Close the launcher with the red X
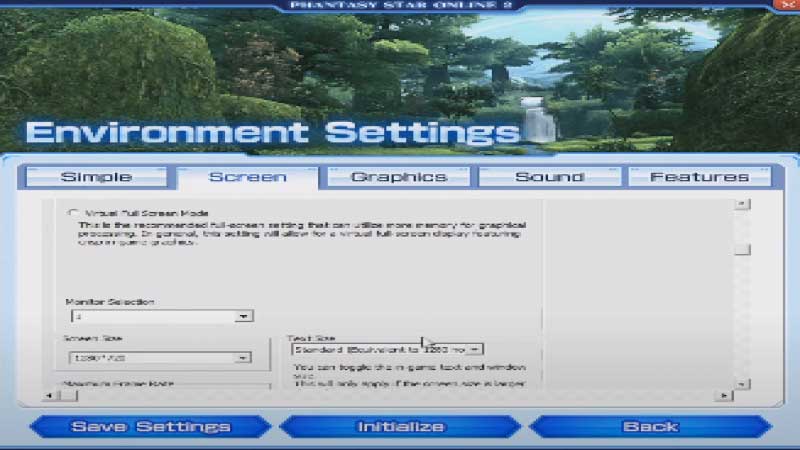The height and width of the screenshot is (450, 800). tap(788, 5)
